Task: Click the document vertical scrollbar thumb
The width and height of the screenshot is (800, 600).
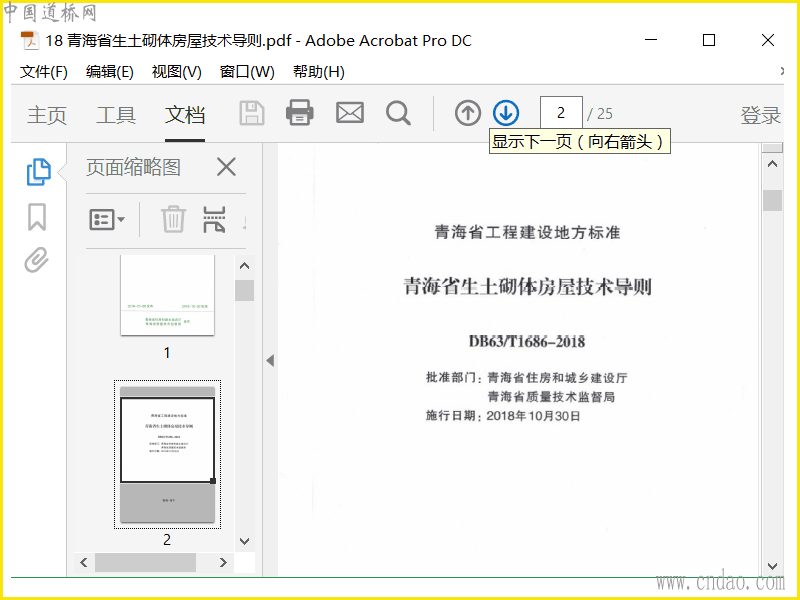Action: (x=772, y=200)
